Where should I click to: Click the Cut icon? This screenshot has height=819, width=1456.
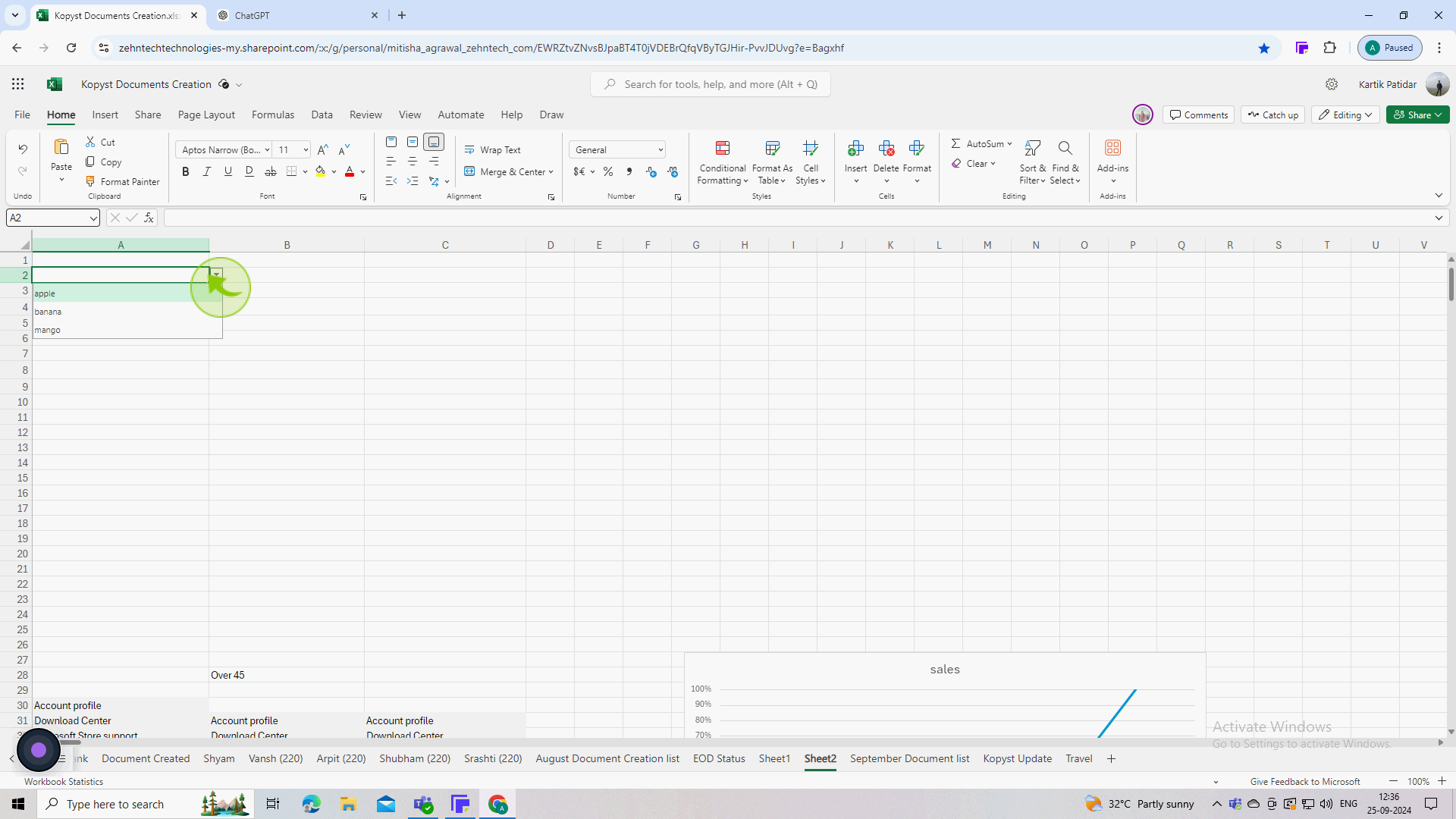(90, 142)
